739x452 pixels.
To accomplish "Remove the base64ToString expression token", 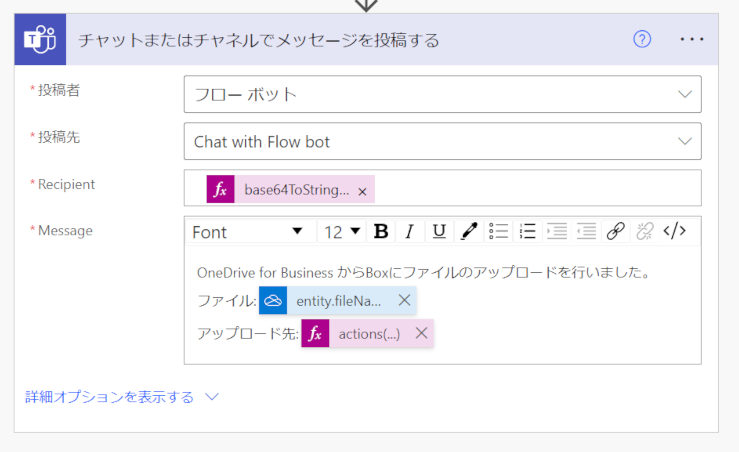I will (x=362, y=191).
